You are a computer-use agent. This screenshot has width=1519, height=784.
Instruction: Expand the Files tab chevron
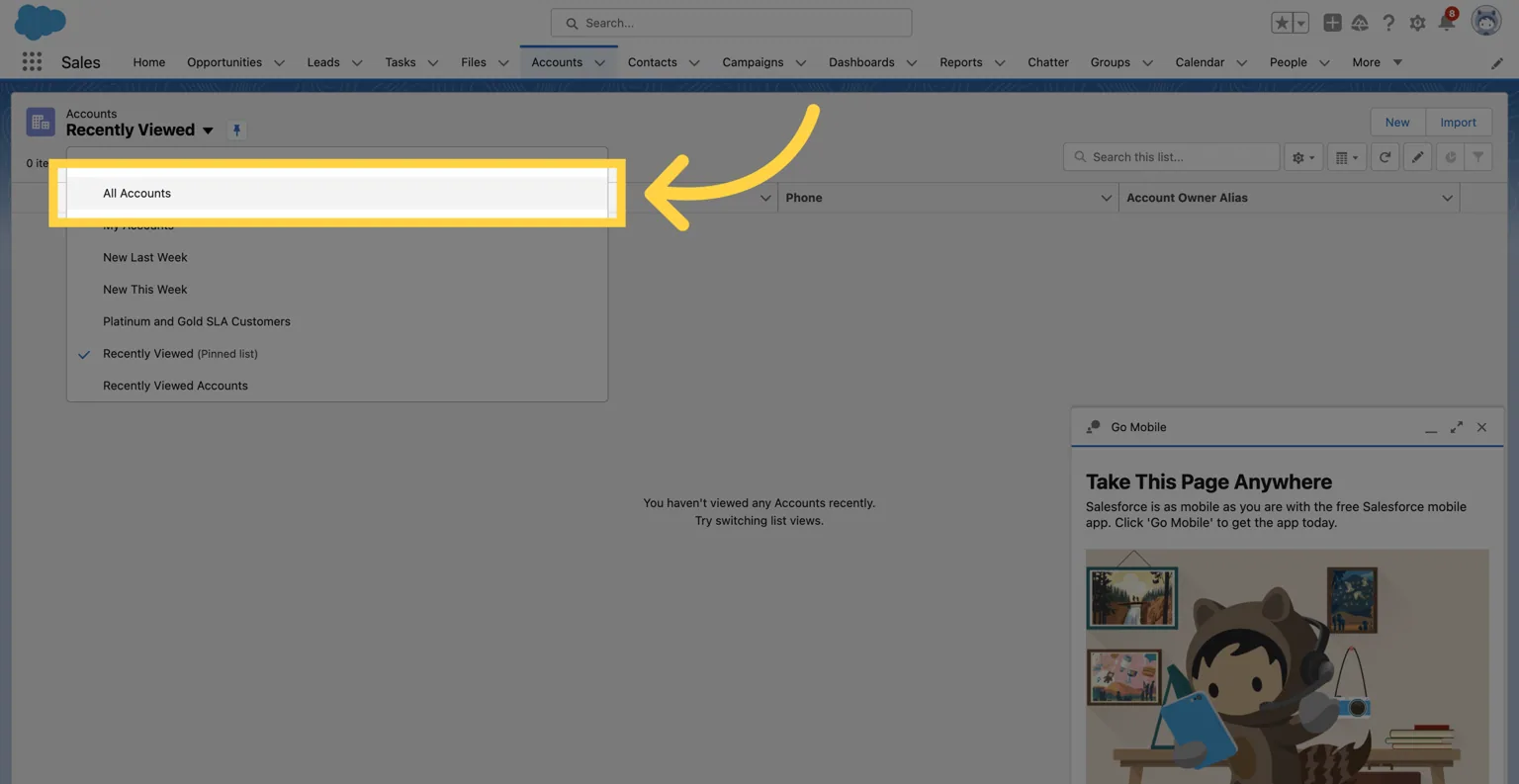[503, 63]
